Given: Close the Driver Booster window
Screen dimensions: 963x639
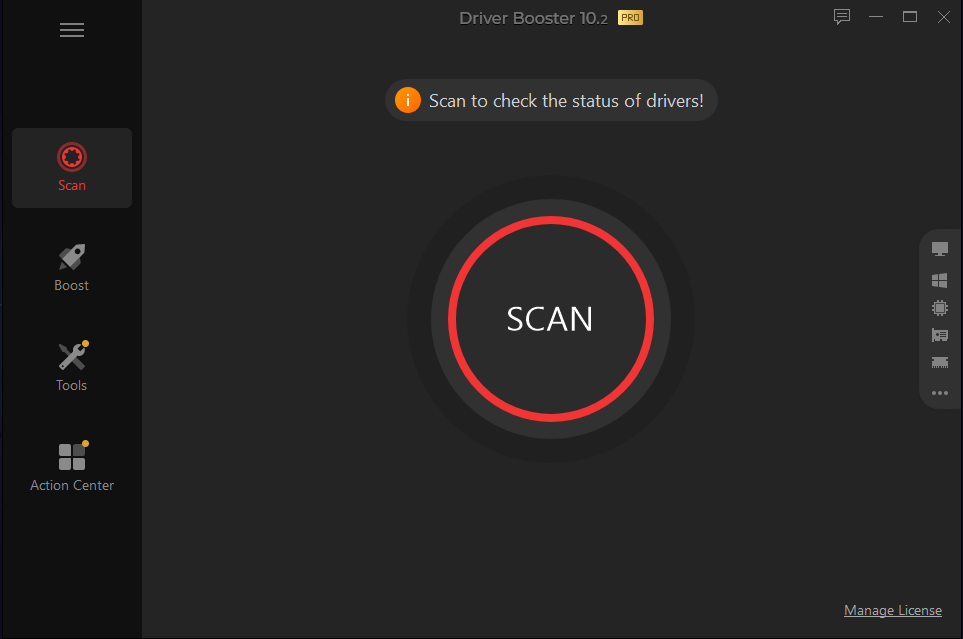Looking at the screenshot, I should pyautogui.click(x=944, y=17).
